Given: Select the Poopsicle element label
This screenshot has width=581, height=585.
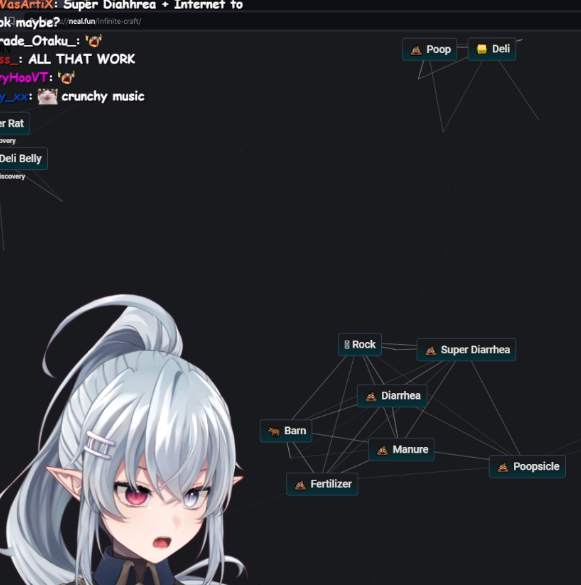Looking at the screenshot, I should 536,466.
